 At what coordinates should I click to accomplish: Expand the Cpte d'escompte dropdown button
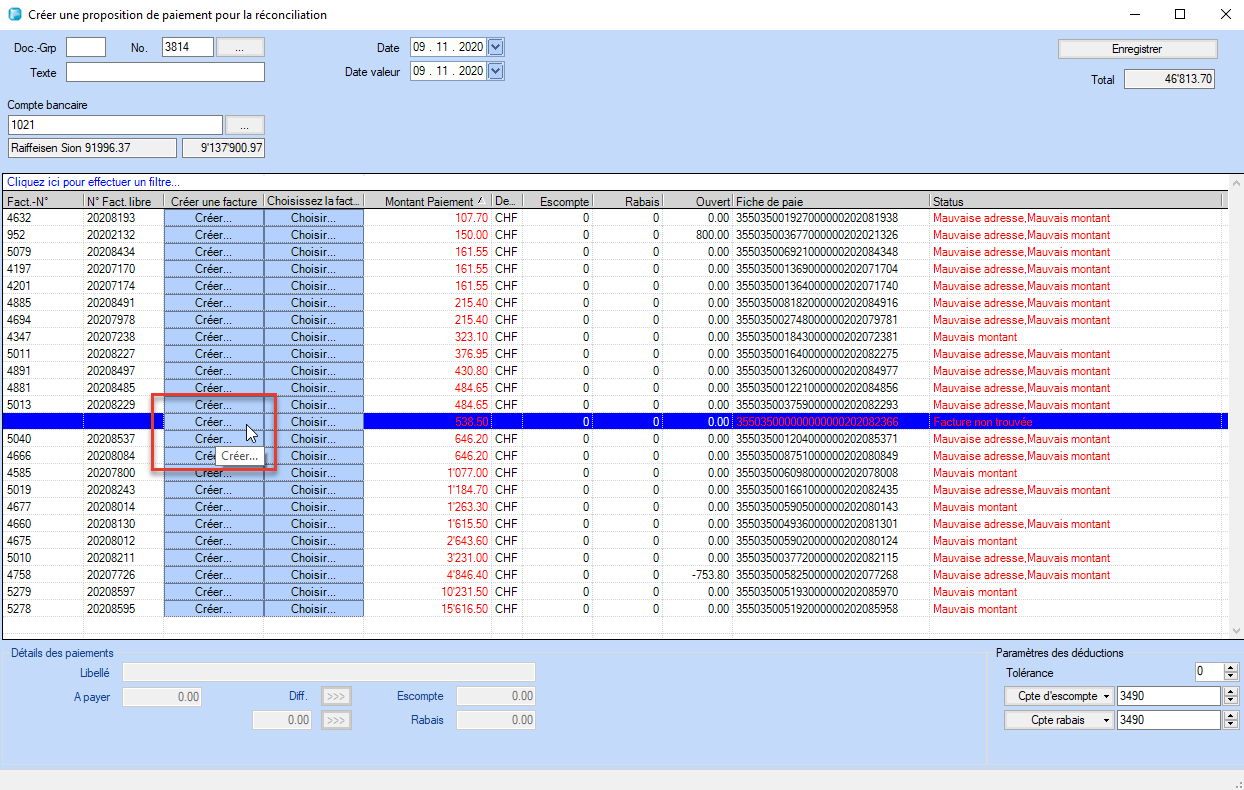click(x=1059, y=696)
